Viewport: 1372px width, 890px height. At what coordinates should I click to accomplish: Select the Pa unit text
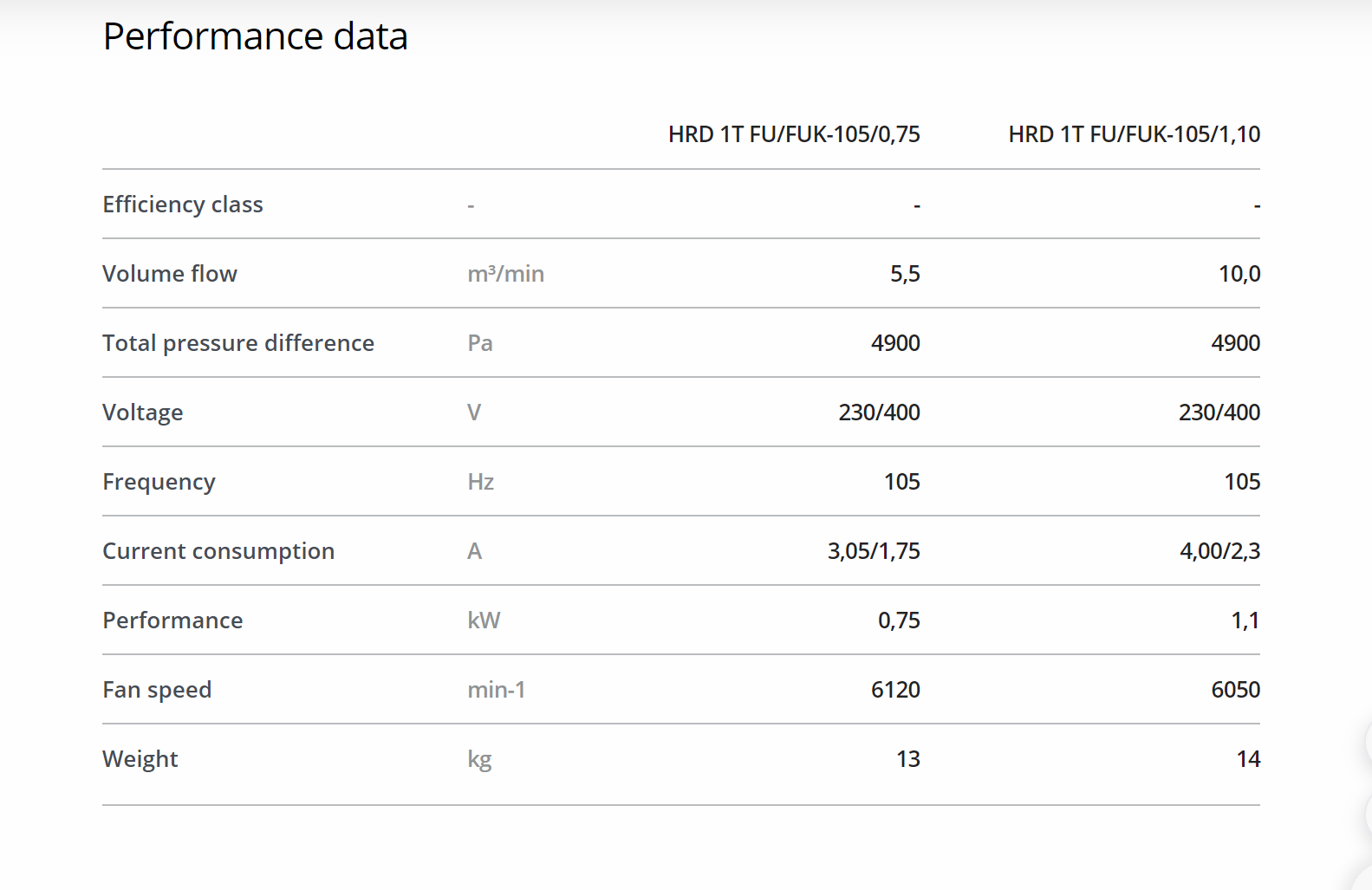pyautogui.click(x=479, y=343)
